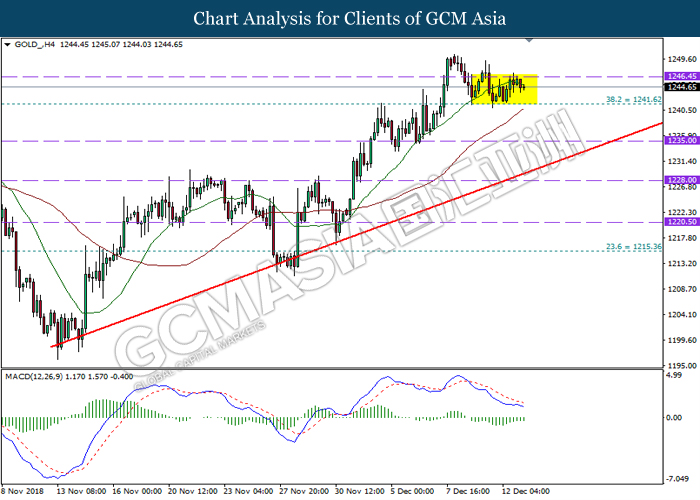Image resolution: width=700 pixels, height=500 pixels.
Task: Select the 1246.45 price level label
Action: (682, 76)
